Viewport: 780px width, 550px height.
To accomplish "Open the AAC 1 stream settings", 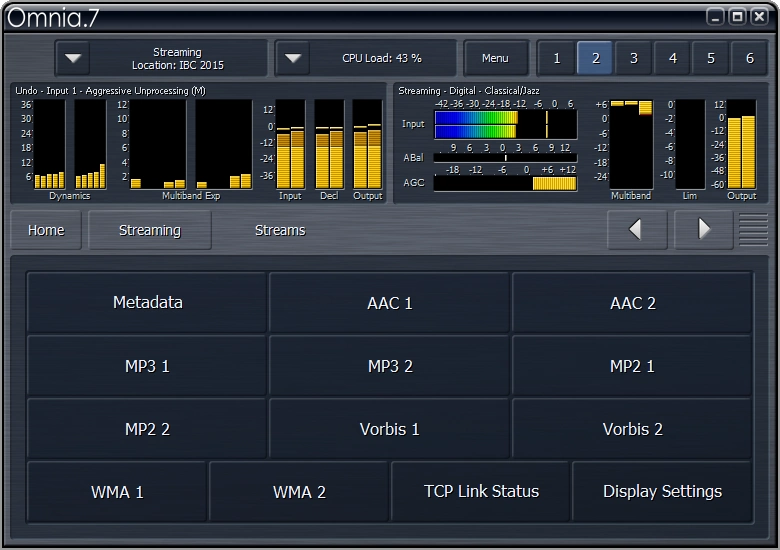I will click(390, 302).
